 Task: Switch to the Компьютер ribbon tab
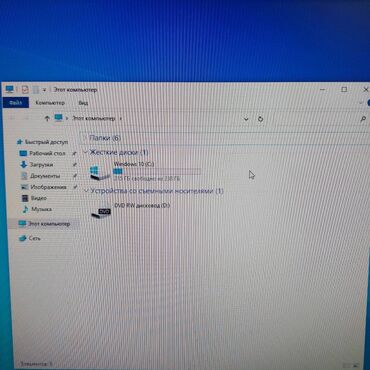[x=50, y=103]
